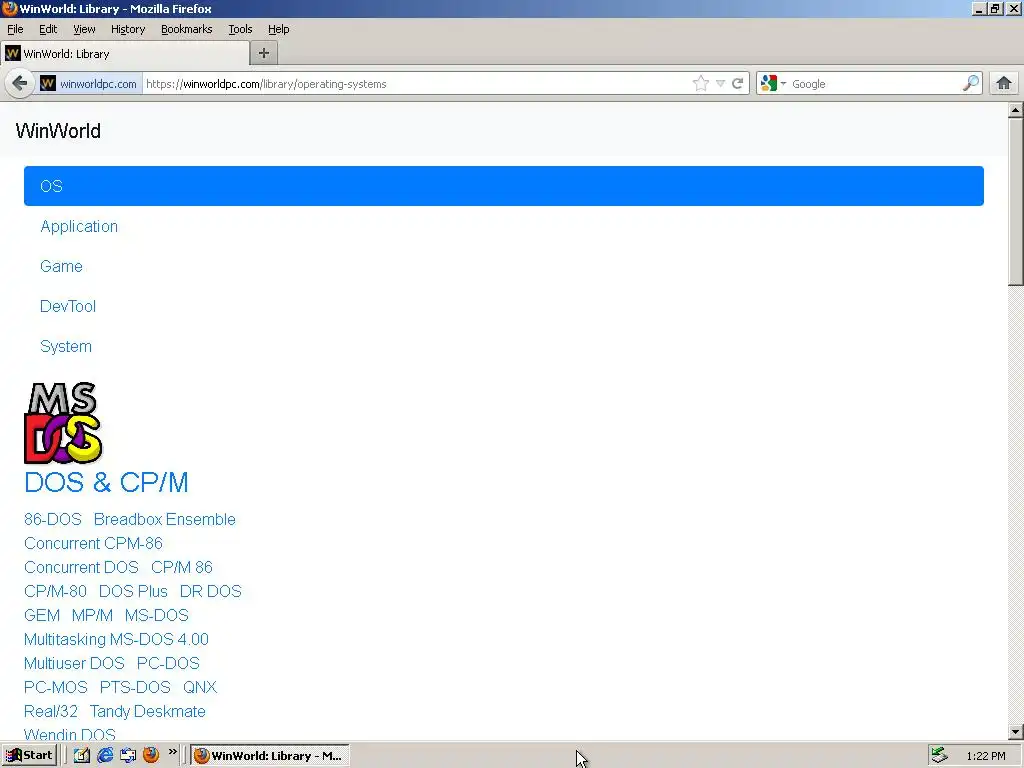Viewport: 1024px width, 768px height.
Task: Expand quick launch overflow chevron
Action: click(x=172, y=752)
